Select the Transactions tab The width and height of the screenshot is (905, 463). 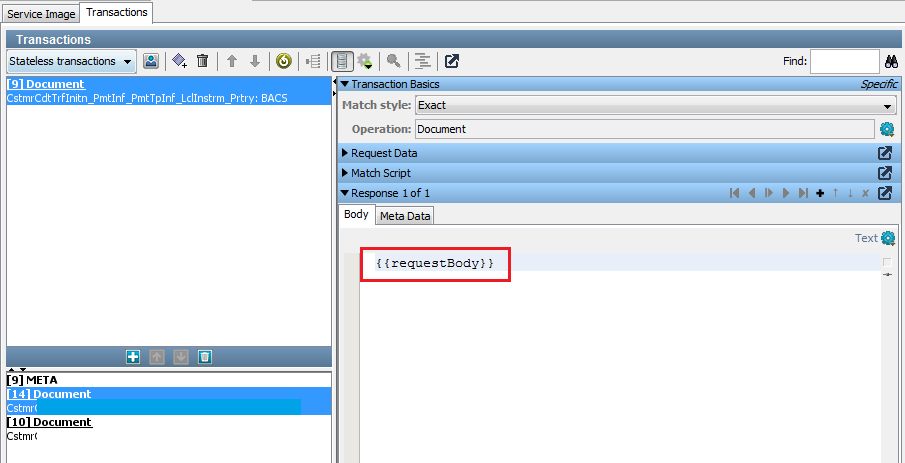coord(117,12)
